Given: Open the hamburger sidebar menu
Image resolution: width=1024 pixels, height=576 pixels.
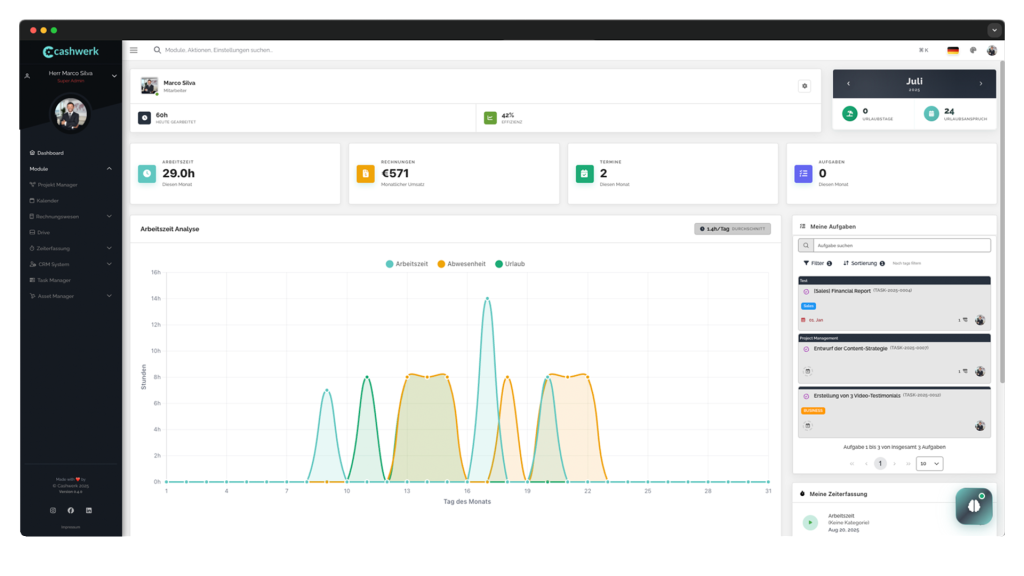Looking at the screenshot, I should click(134, 50).
